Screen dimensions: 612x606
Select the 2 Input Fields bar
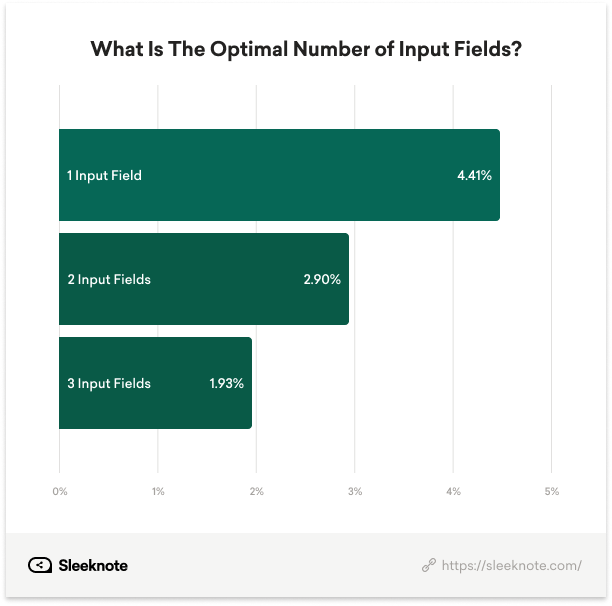point(204,279)
